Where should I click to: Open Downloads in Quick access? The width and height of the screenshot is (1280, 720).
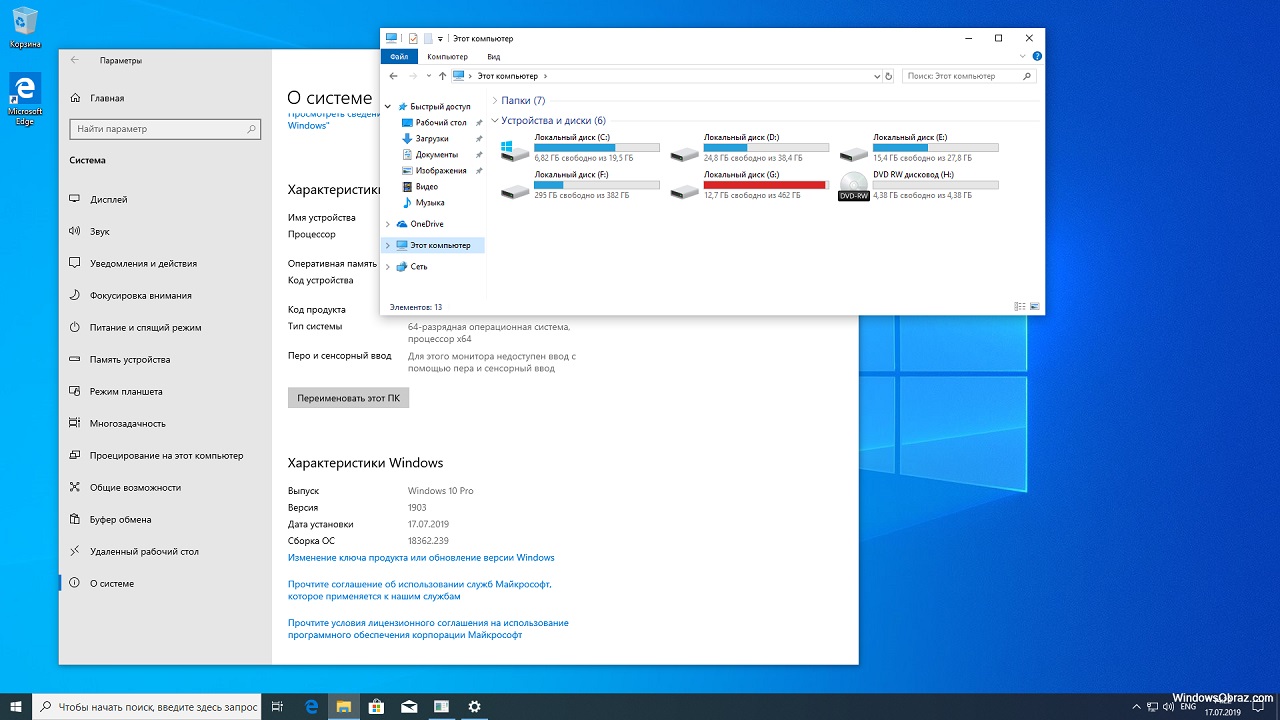click(431, 138)
